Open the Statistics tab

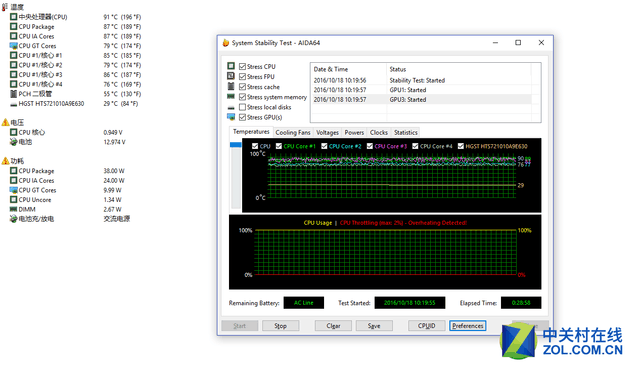pos(406,133)
